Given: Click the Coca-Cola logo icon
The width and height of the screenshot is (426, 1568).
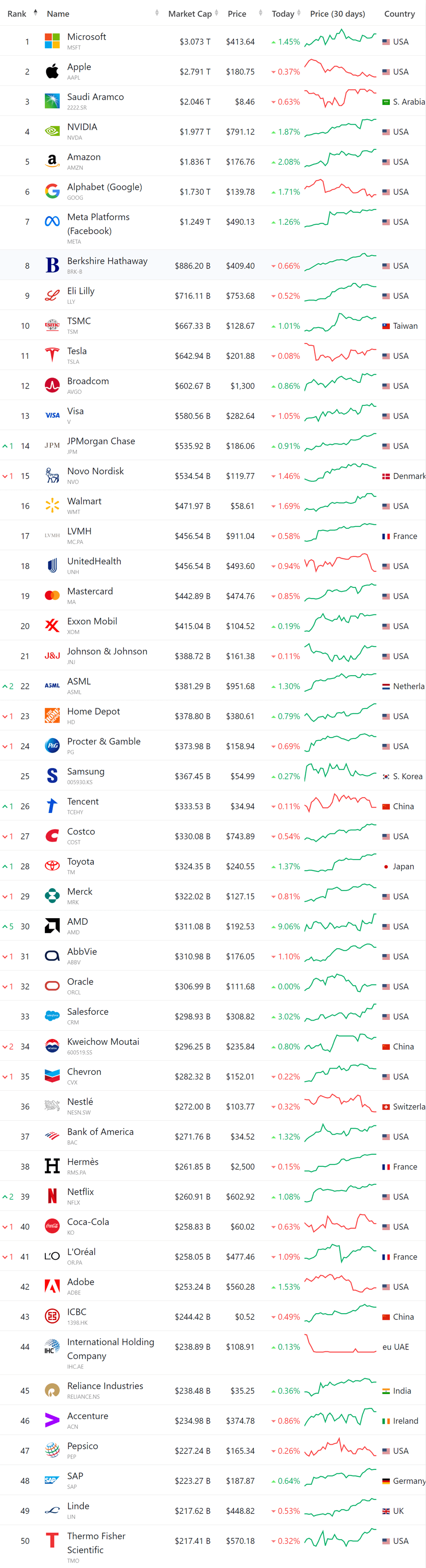Looking at the screenshot, I should (x=52, y=1226).
